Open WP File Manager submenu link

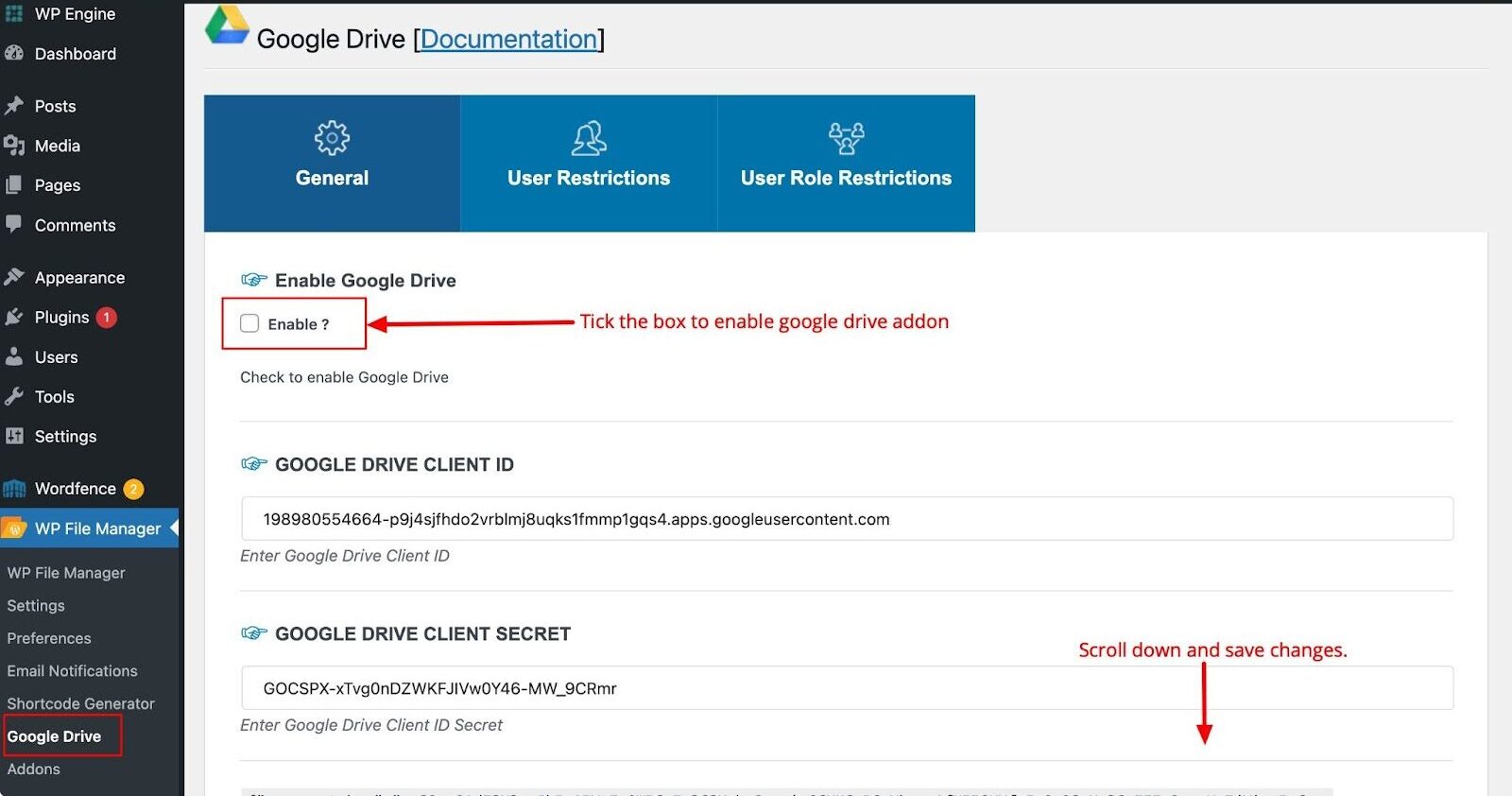pos(66,573)
